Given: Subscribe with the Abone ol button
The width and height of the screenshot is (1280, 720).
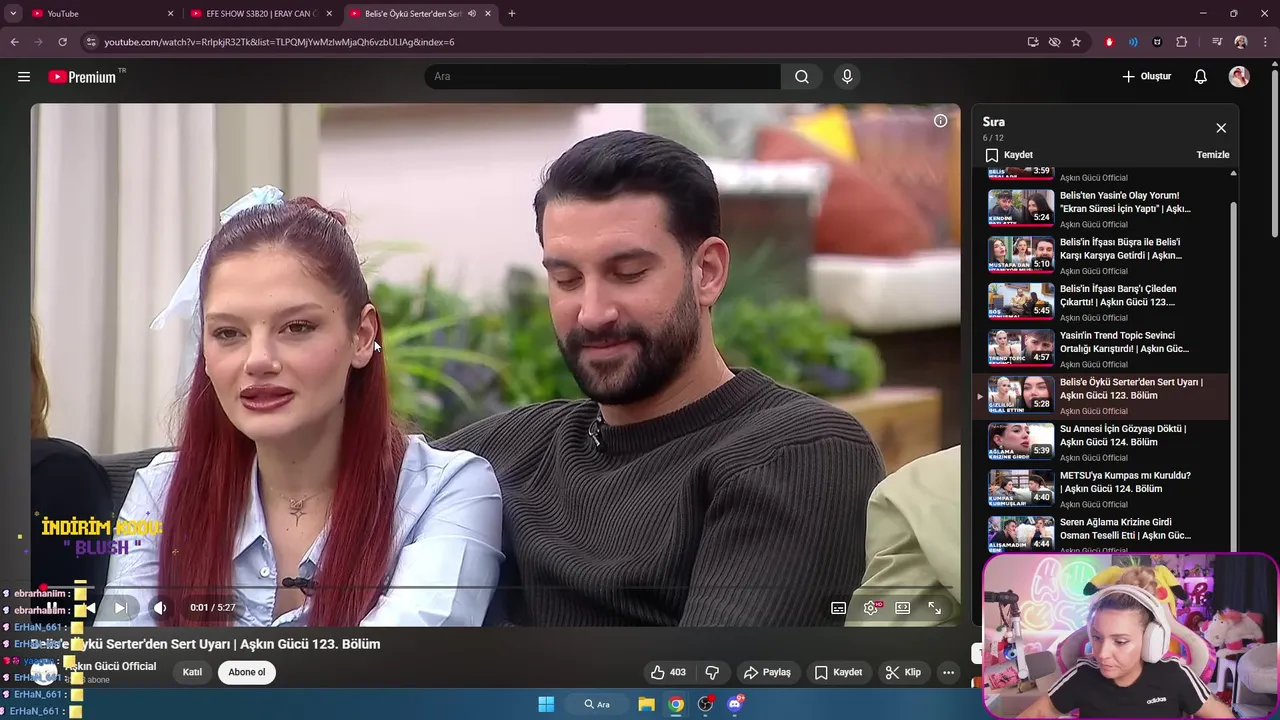Looking at the screenshot, I should pos(247,672).
